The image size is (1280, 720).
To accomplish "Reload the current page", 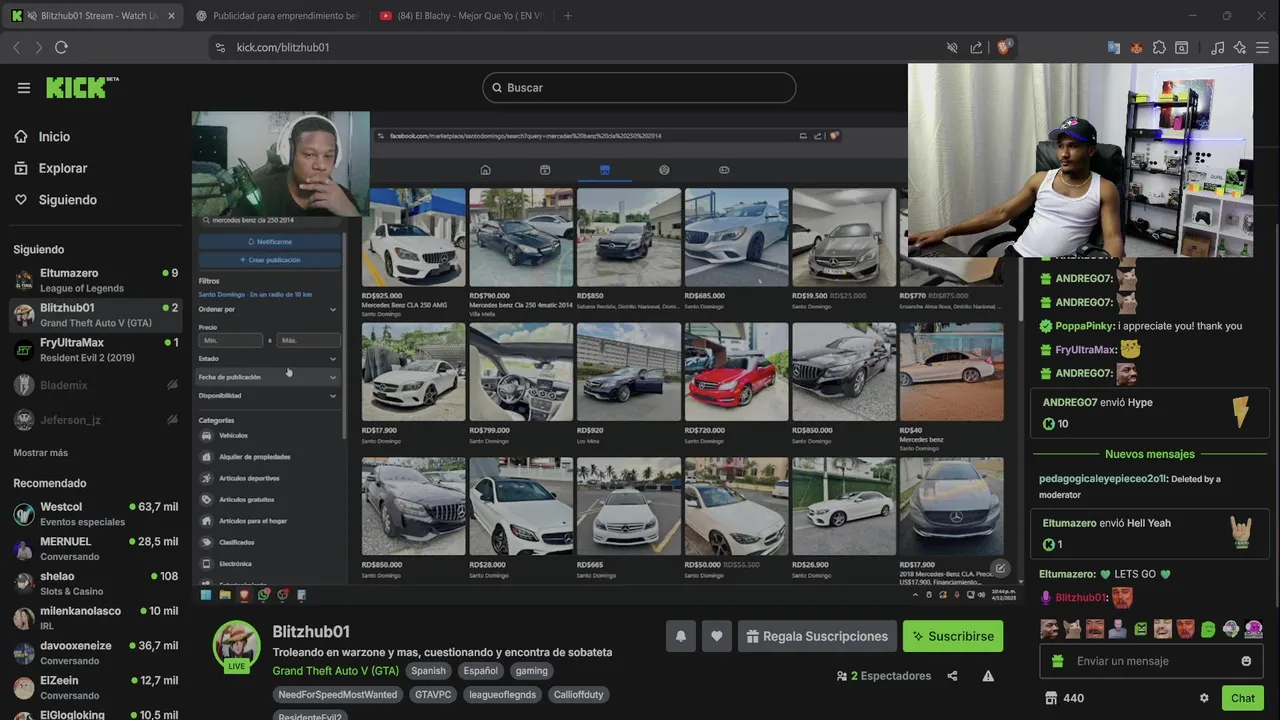I will pyautogui.click(x=61, y=47).
